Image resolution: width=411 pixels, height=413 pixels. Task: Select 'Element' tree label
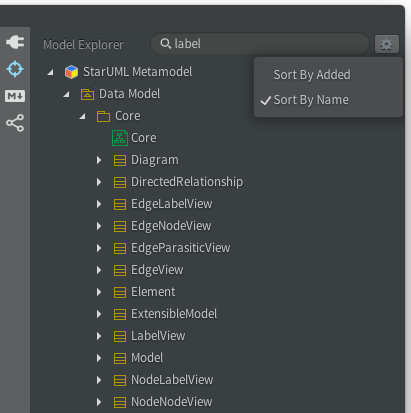point(153,292)
